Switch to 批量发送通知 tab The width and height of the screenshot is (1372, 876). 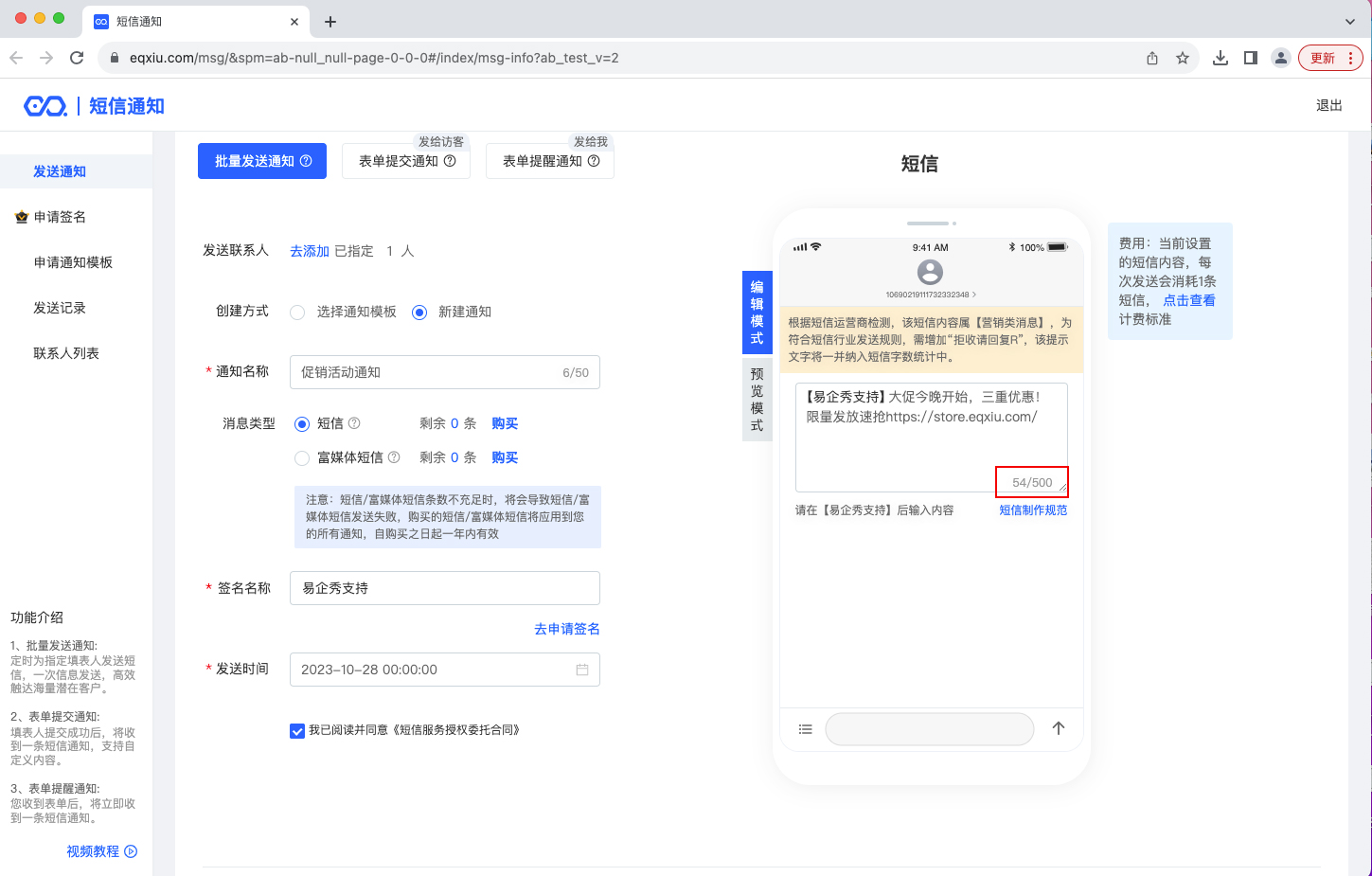[262, 161]
